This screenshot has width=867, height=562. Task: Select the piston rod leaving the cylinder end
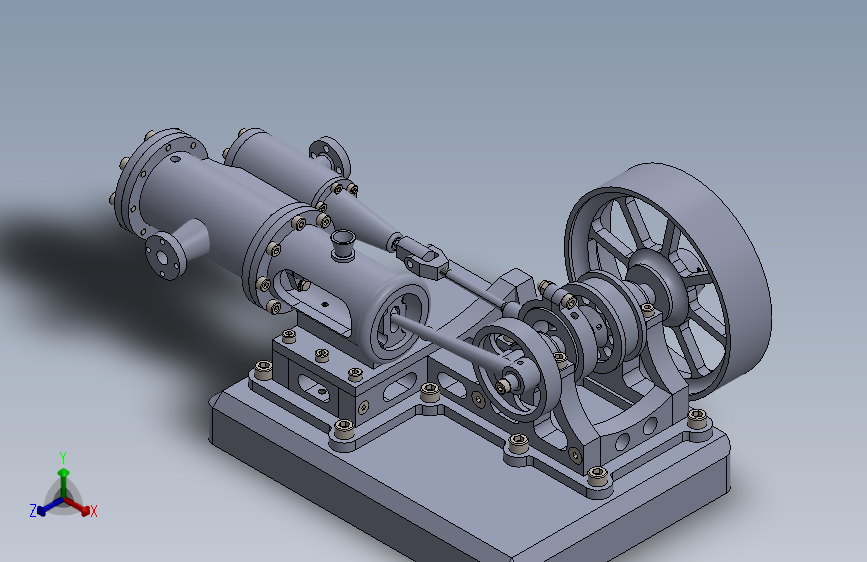click(448, 342)
